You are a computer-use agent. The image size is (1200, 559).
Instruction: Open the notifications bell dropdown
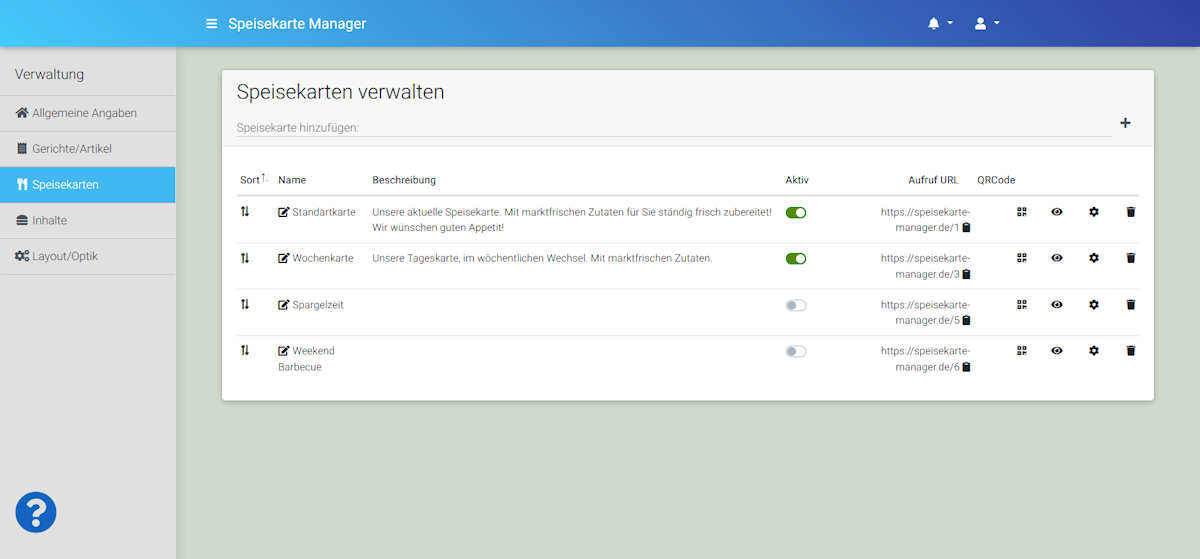pyautogui.click(x=939, y=23)
